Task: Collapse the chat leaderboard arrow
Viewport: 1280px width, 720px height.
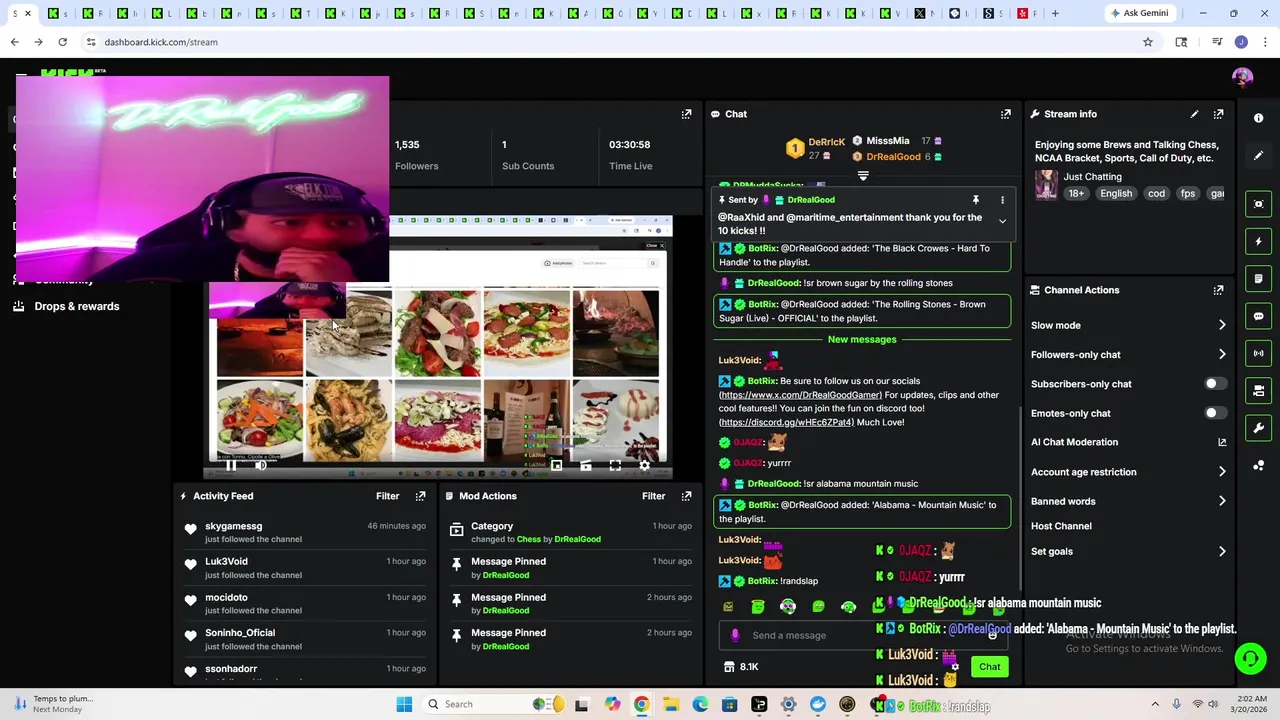Action: click(863, 176)
